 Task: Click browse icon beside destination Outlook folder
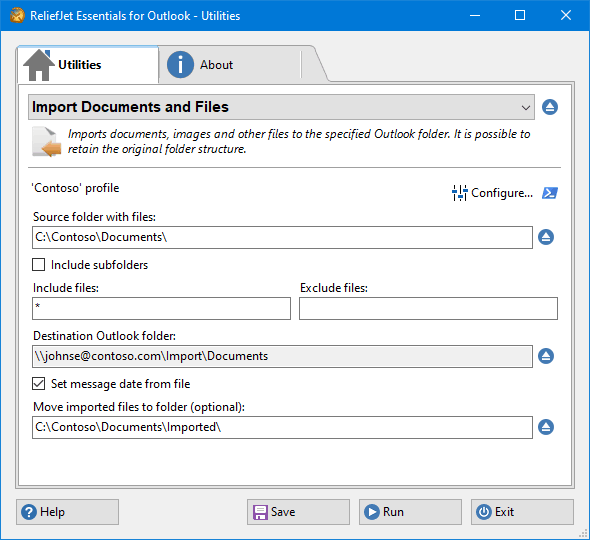coord(546,356)
